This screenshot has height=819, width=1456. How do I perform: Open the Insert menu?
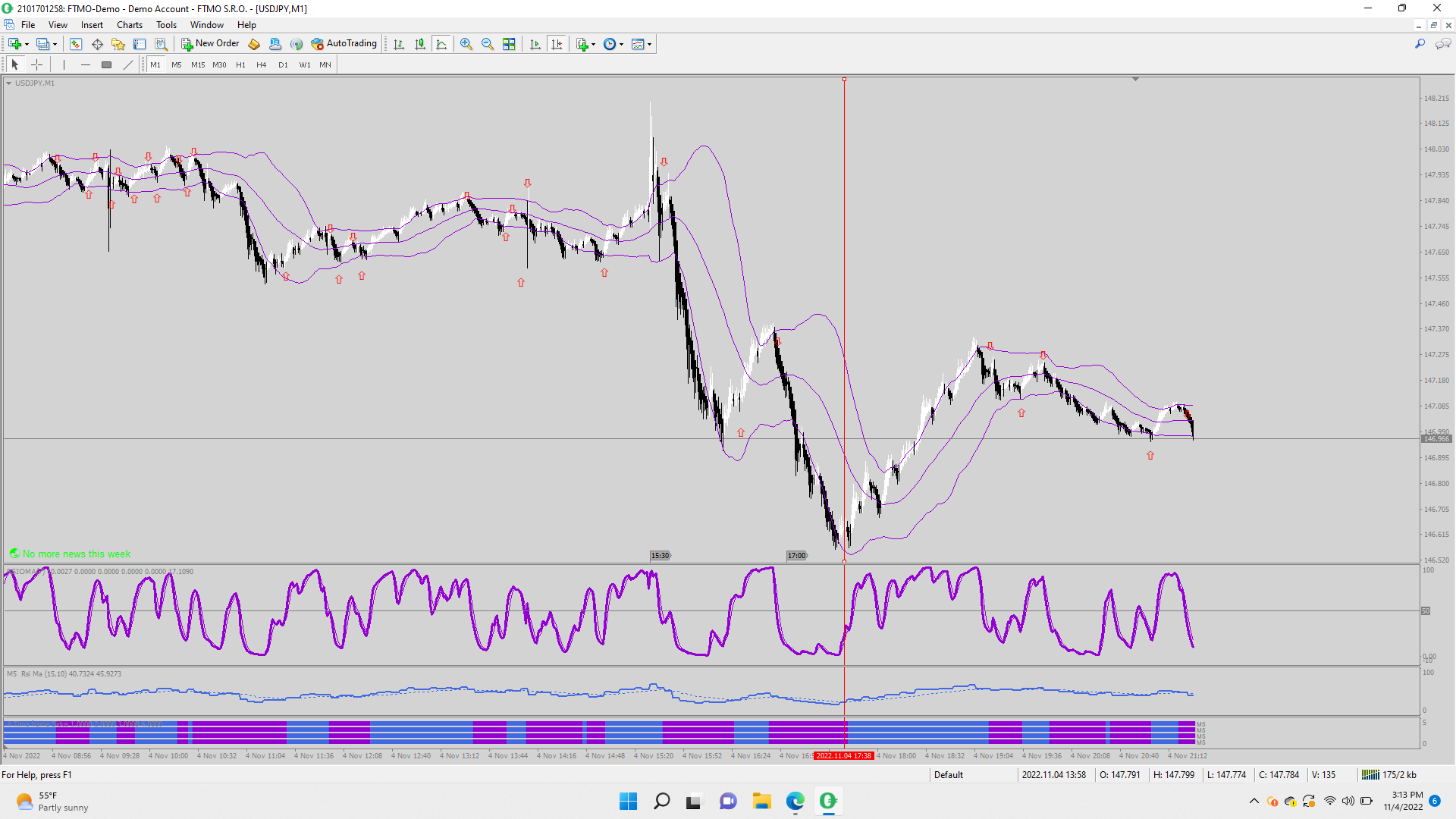coord(92,25)
